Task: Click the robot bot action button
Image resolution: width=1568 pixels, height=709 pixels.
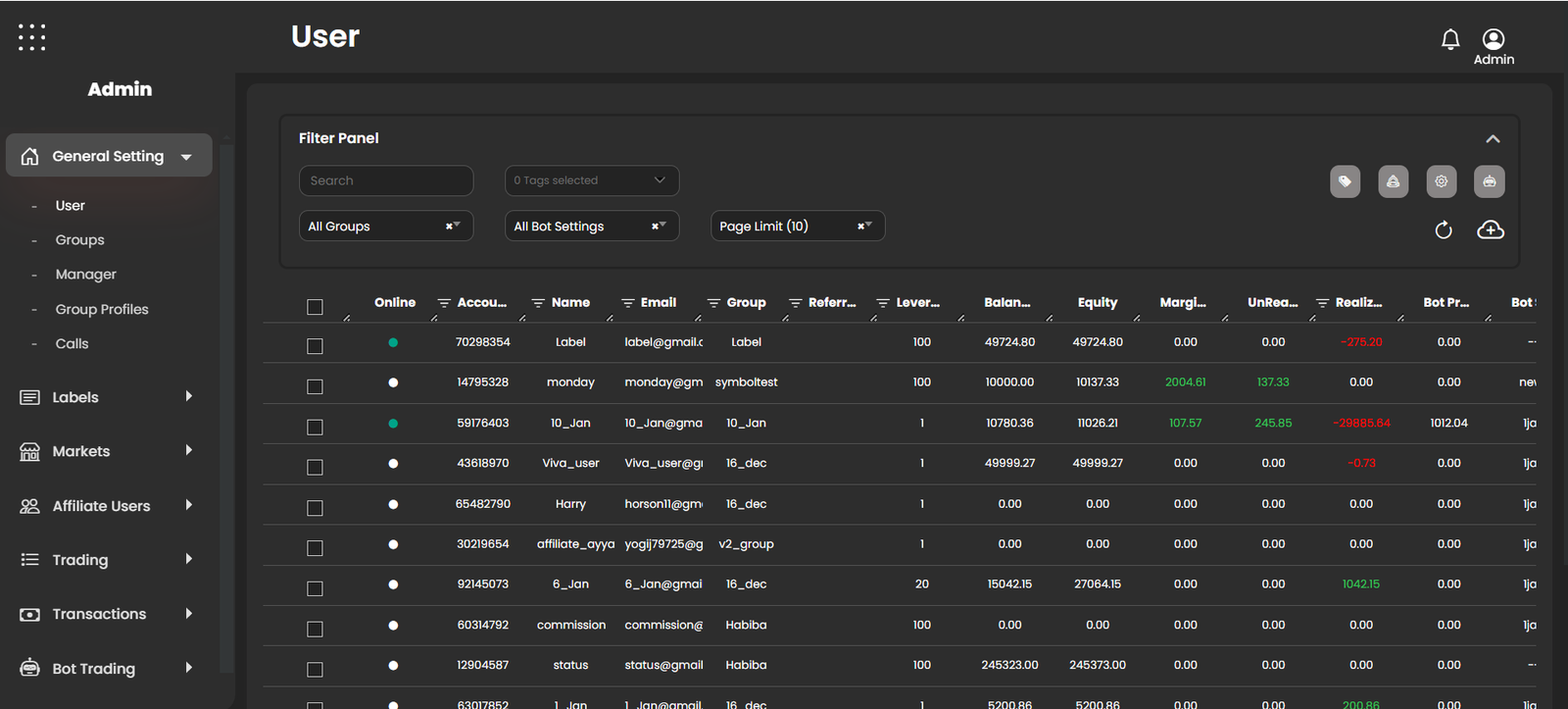Action: pos(1490,181)
